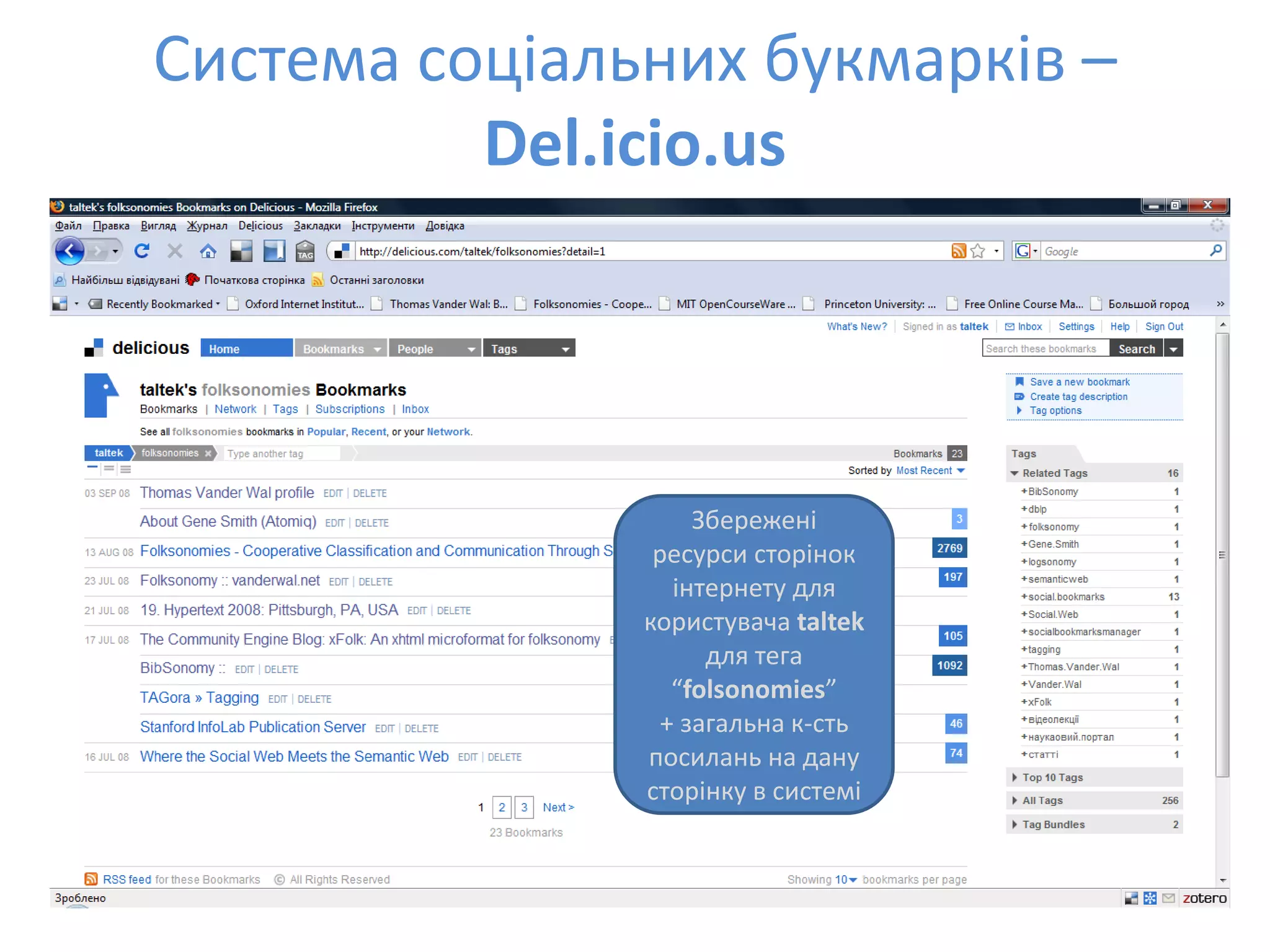Click the Type another tag field
Viewport: 1270px width, 952px height.
click(283, 454)
